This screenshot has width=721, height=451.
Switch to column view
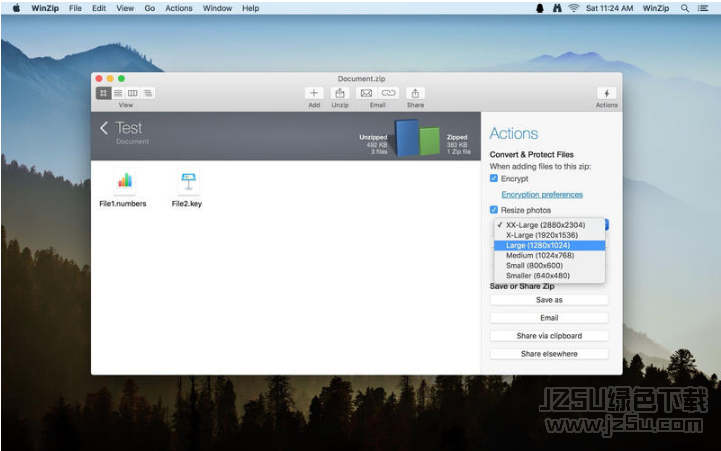pyautogui.click(x=132, y=93)
